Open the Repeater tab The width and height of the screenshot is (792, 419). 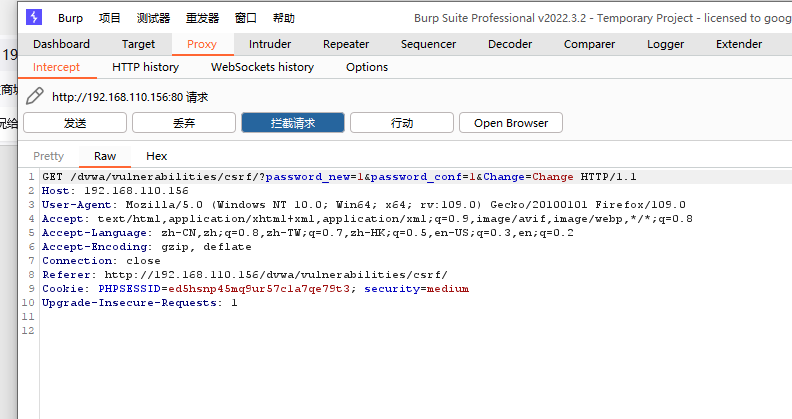pyautogui.click(x=346, y=44)
